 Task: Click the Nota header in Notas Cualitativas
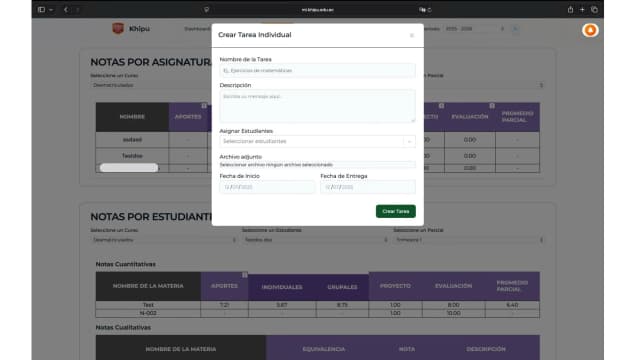pos(407,349)
